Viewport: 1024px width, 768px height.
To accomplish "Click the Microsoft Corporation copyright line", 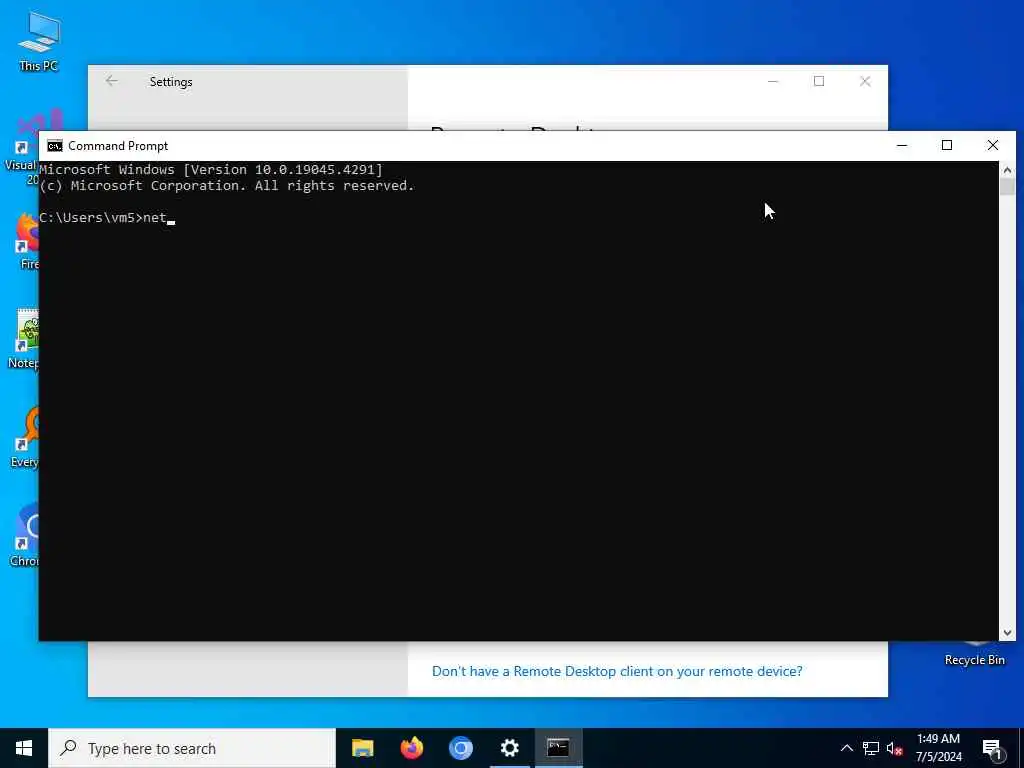I will 227,185.
